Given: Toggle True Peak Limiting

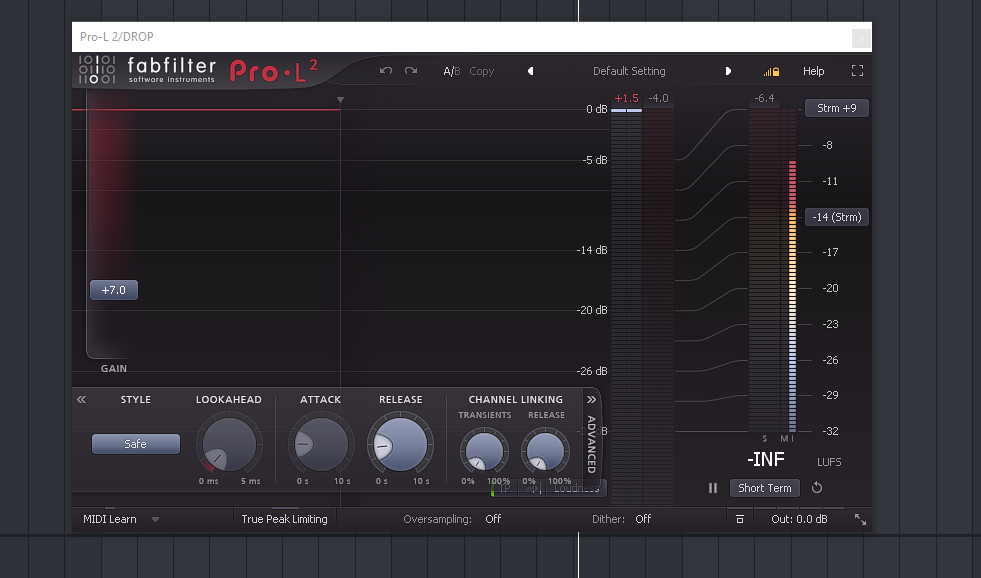Looking at the screenshot, I should pos(284,519).
